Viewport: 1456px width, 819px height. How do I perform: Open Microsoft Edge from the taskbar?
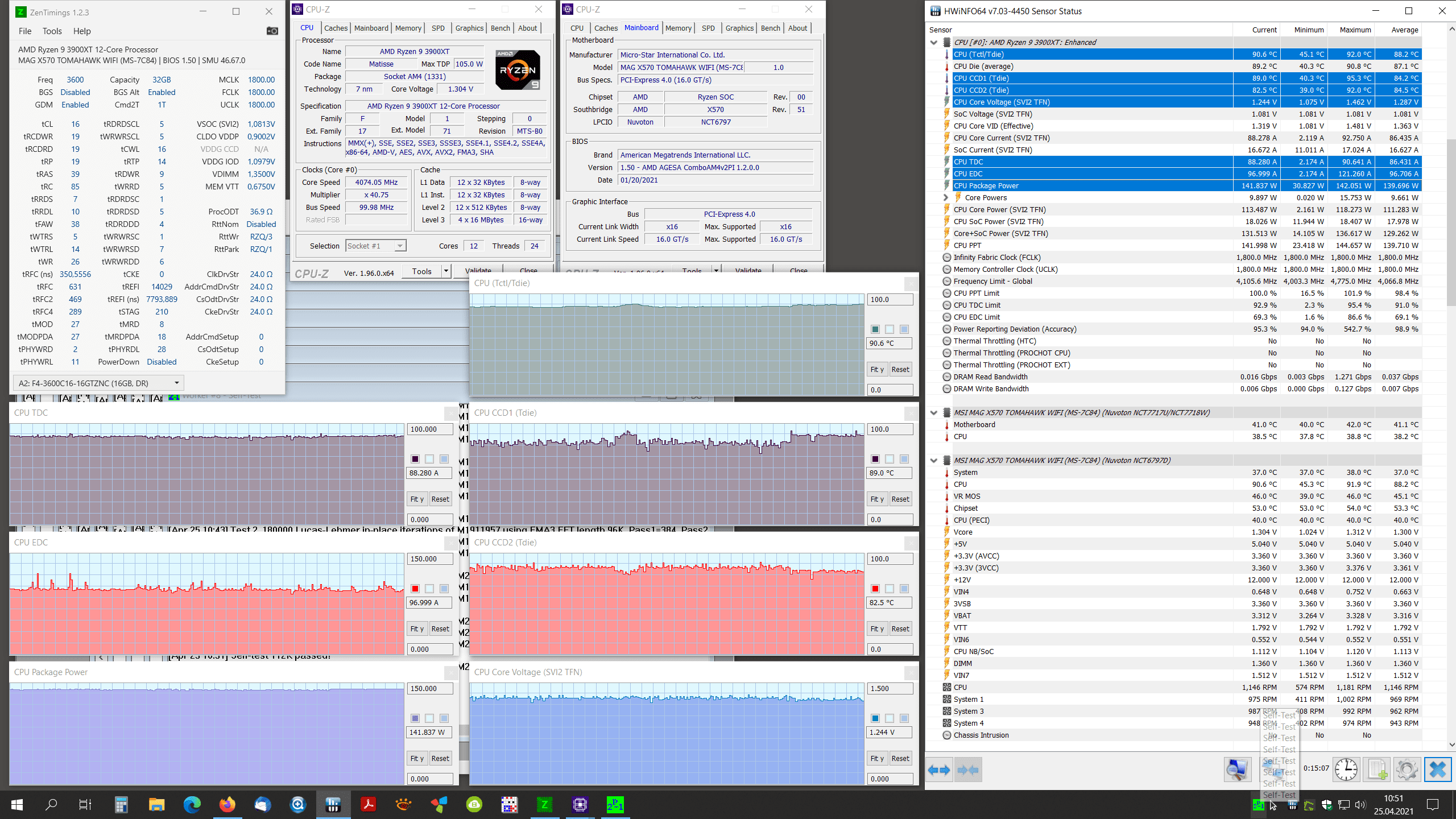[x=192, y=804]
